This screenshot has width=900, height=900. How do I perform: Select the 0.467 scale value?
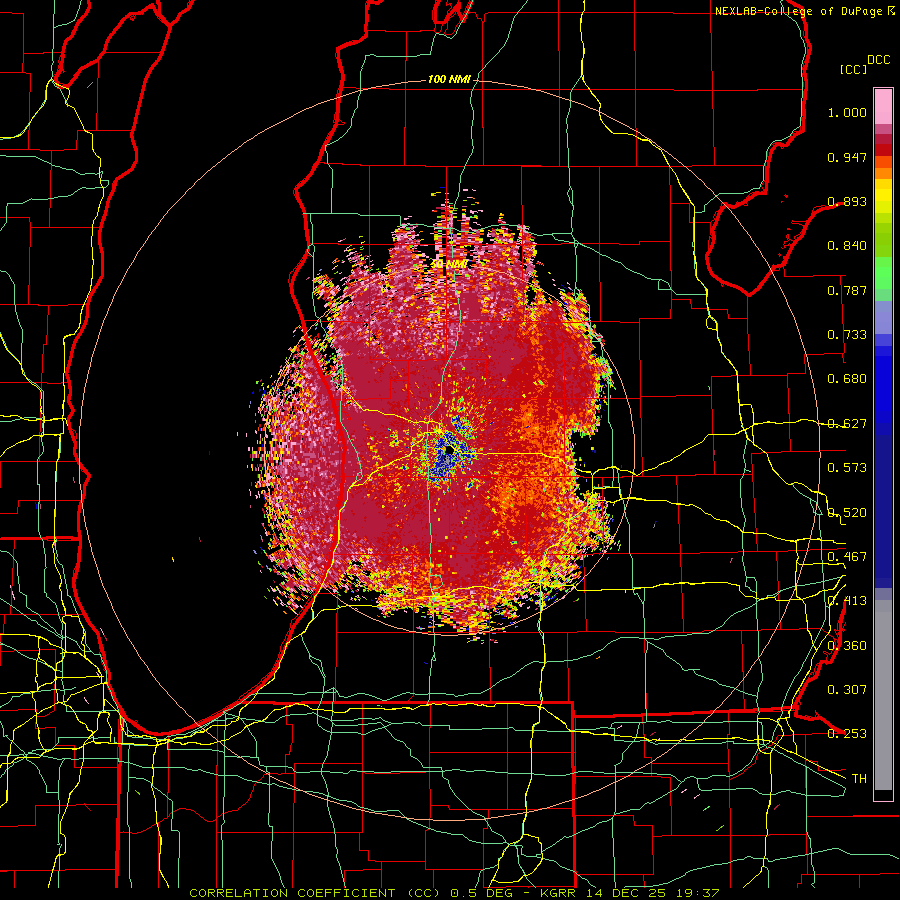pos(847,556)
